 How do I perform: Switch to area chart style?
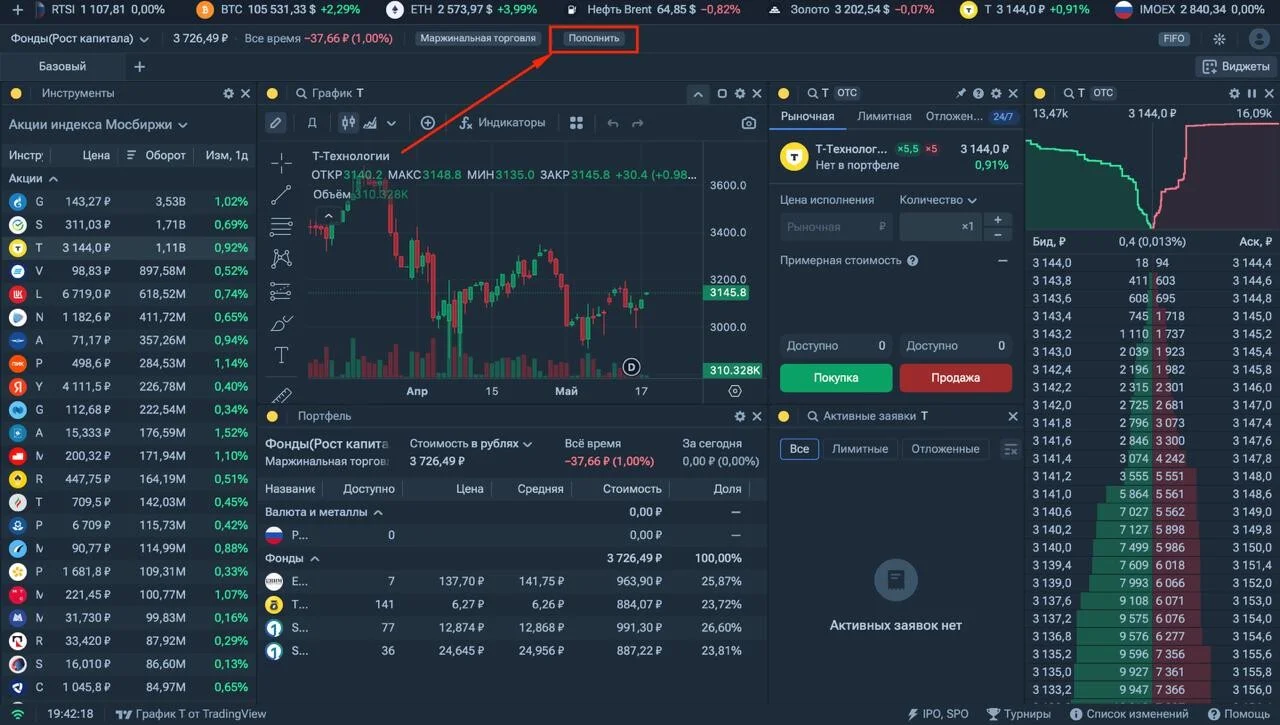point(370,123)
